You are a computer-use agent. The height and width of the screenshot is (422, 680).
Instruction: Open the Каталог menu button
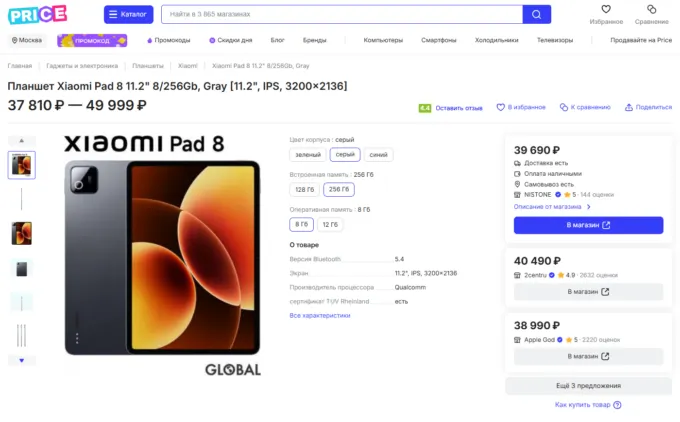(128, 14)
